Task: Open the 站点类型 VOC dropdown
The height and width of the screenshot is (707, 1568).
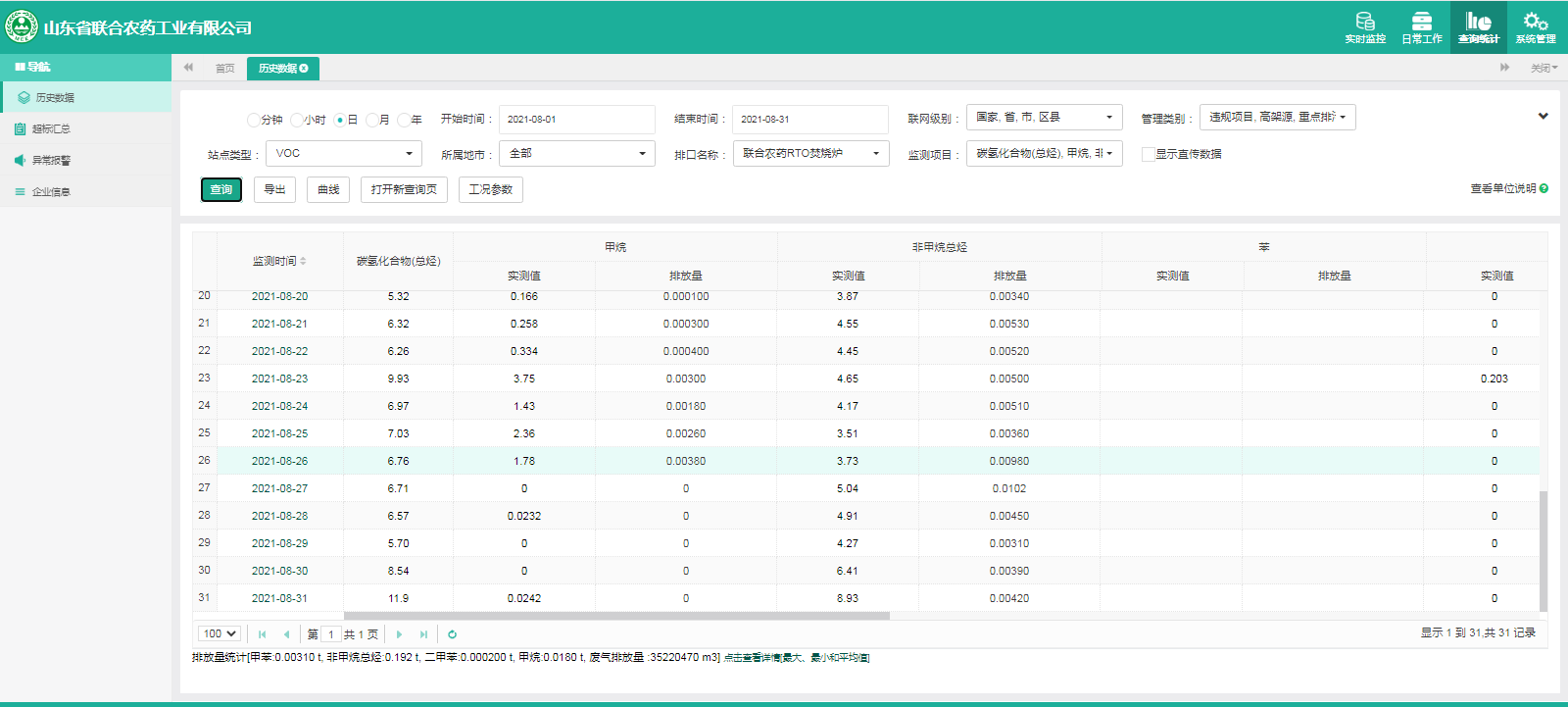Action: tap(343, 154)
